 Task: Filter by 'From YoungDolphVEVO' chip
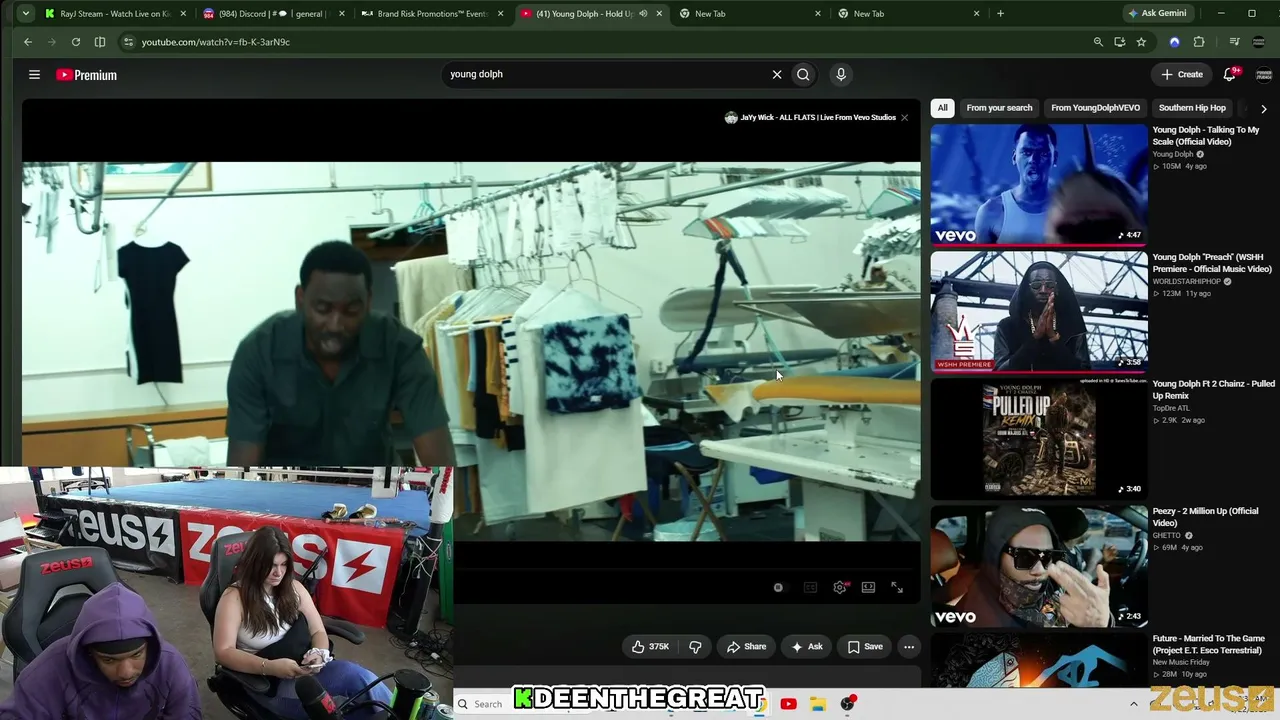point(1095,108)
